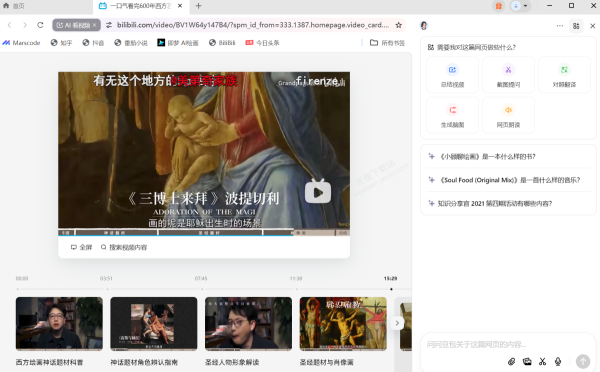Open the 知乎 bookmark
Screen dimensions: 600x372
[x=61, y=43]
